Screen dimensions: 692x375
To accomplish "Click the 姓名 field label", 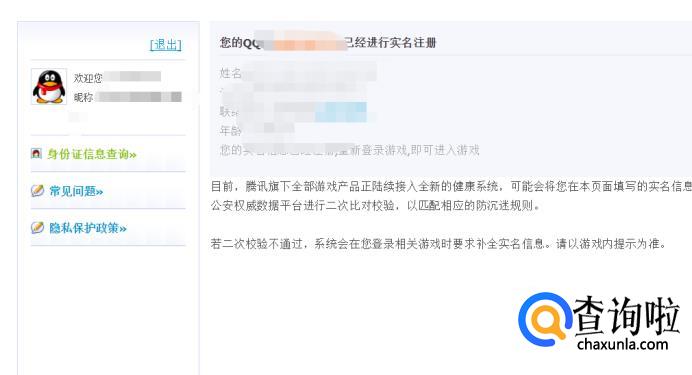I will pyautogui.click(x=230, y=73).
